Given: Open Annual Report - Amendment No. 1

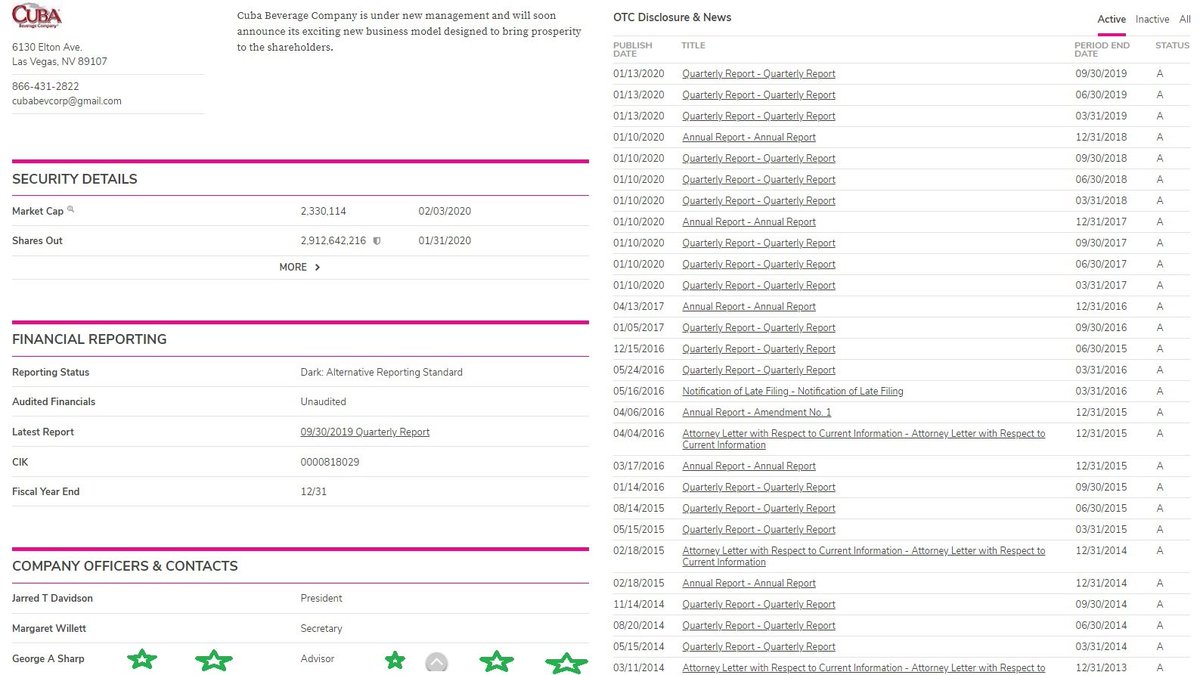Looking at the screenshot, I should (757, 412).
